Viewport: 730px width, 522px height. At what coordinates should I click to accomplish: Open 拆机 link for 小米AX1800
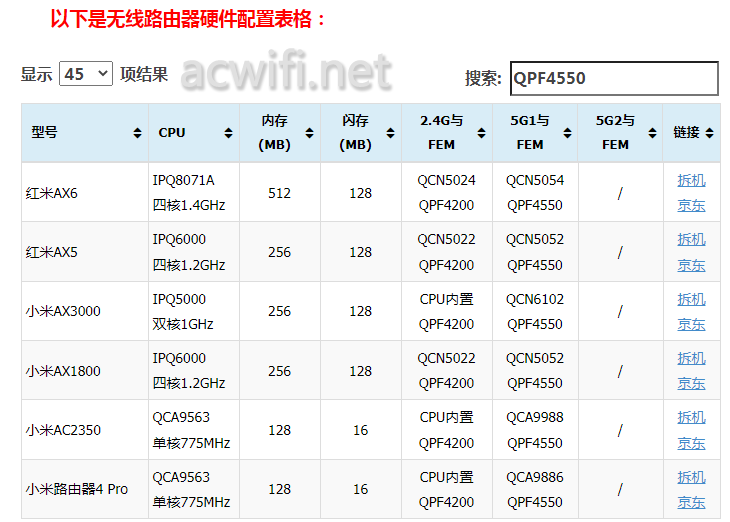coord(691,359)
